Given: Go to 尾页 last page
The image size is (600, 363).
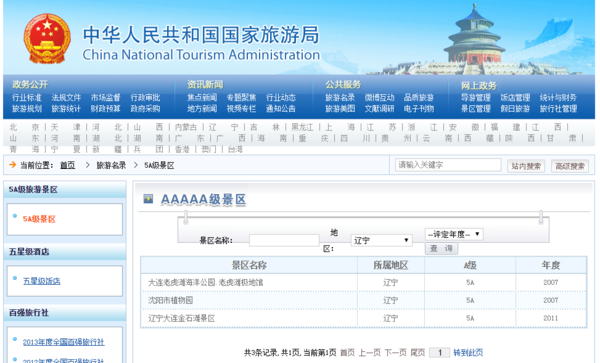Looking at the screenshot, I should pyautogui.click(x=417, y=352).
